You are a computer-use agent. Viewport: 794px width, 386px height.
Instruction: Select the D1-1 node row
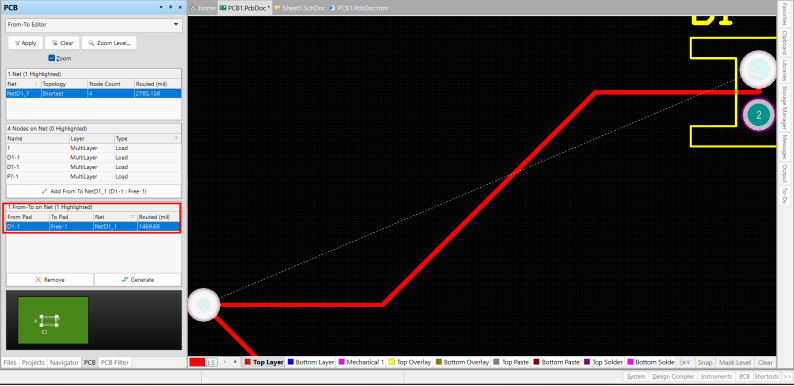(x=94, y=158)
